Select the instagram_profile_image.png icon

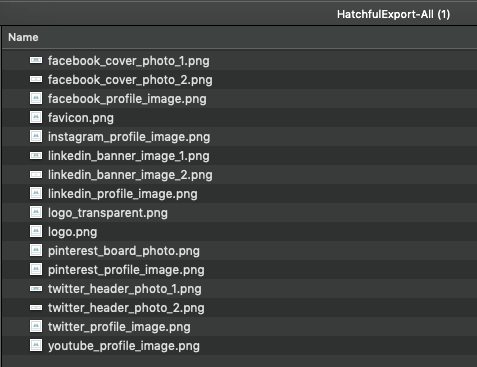coord(36,136)
